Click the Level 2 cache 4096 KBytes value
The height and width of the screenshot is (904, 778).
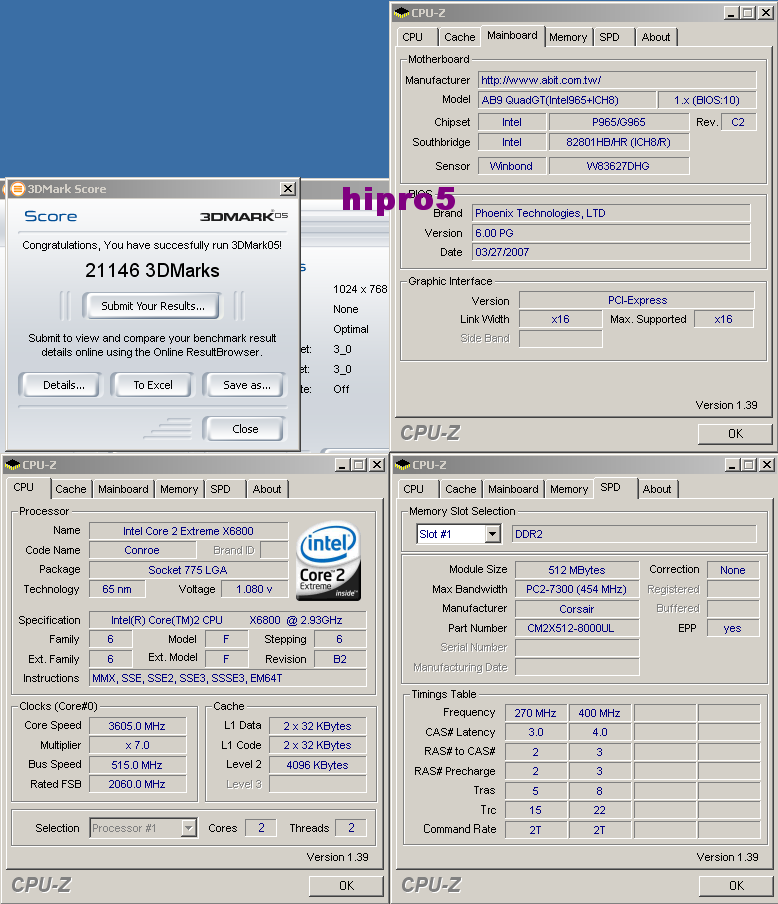(x=317, y=765)
